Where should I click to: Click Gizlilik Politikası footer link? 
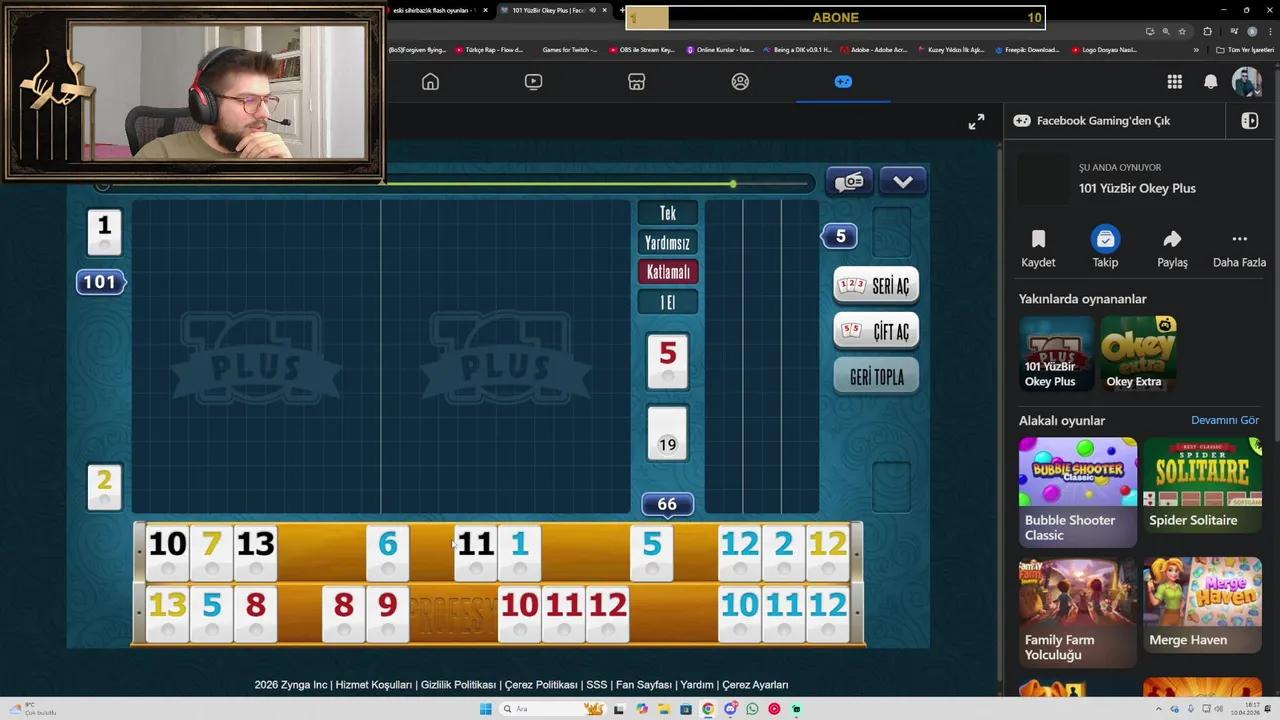[458, 685]
